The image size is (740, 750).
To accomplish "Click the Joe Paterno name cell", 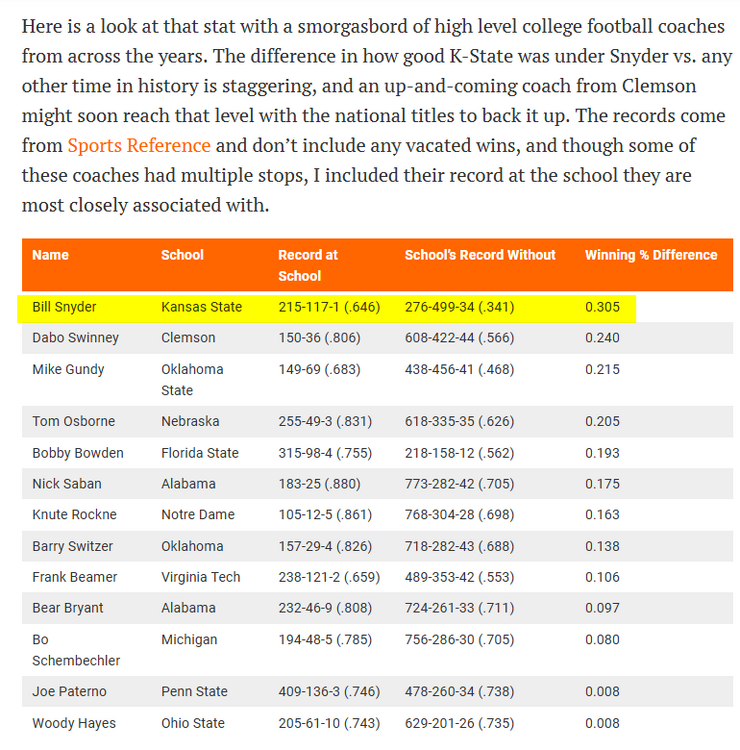I will pyautogui.click(x=69, y=692).
